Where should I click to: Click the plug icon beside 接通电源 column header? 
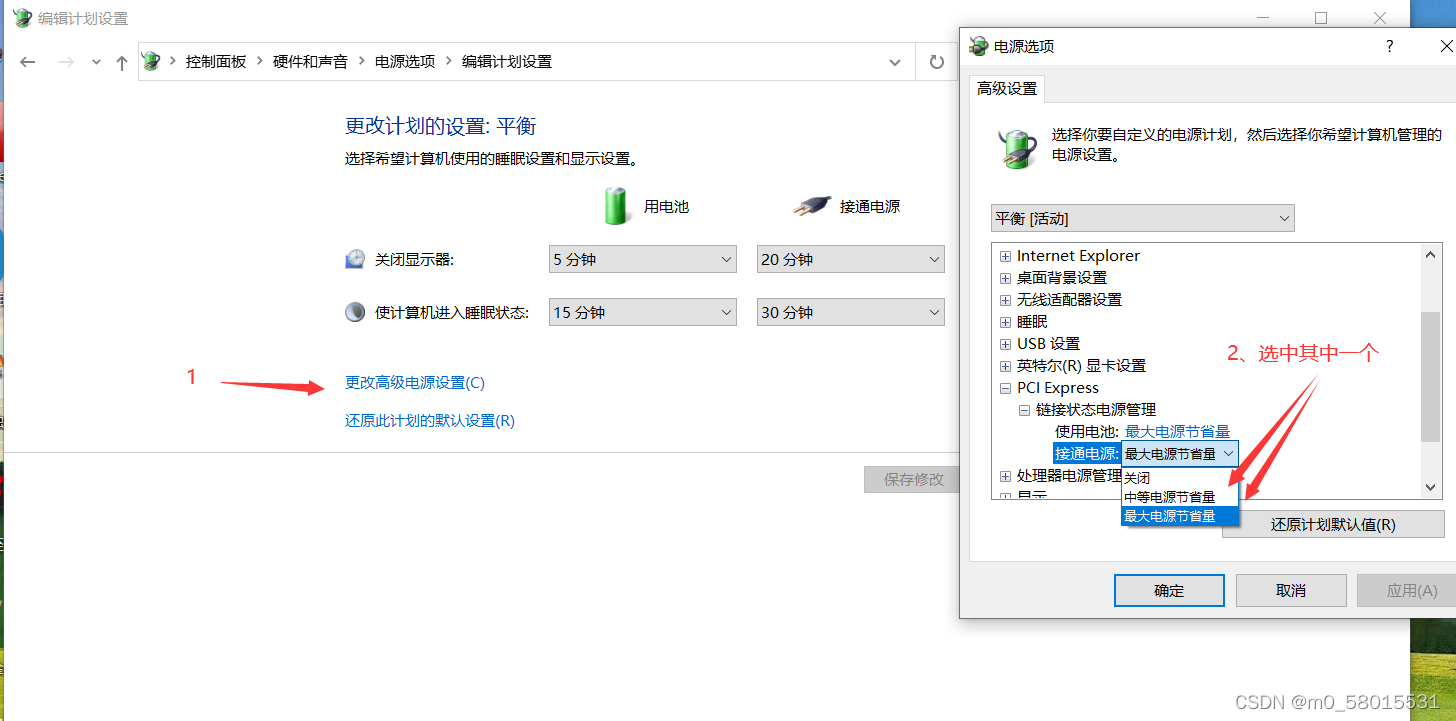[x=812, y=206]
